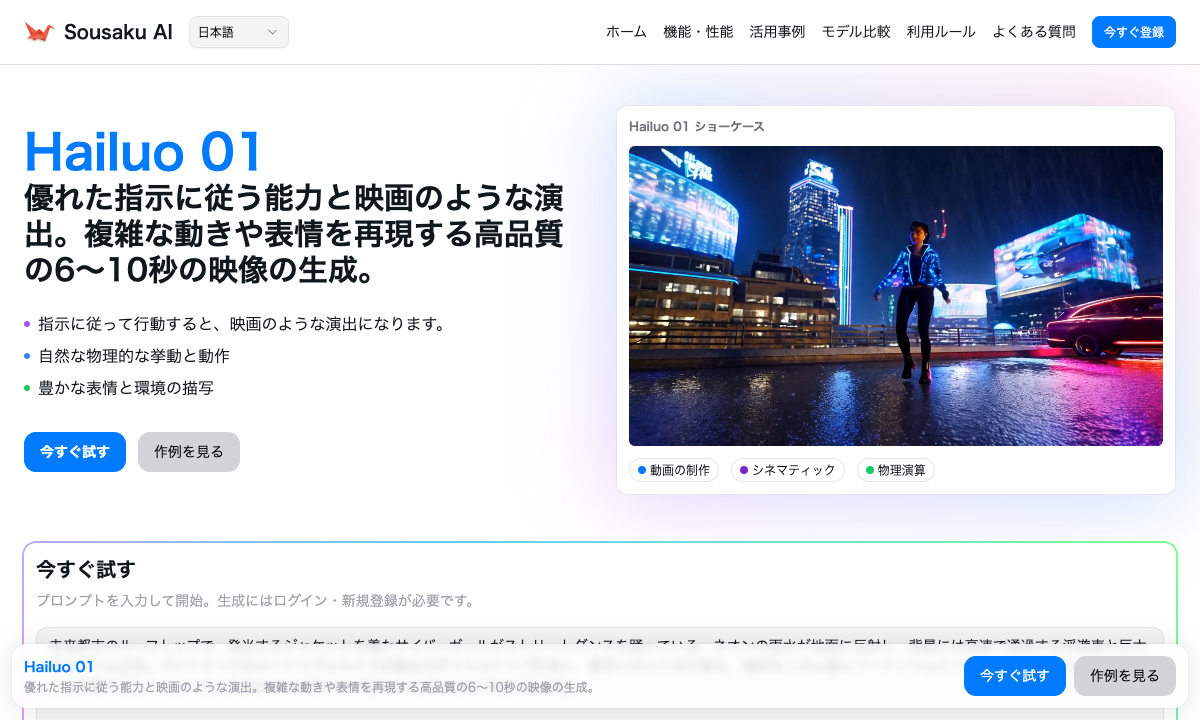Click the purple bullet beside the first feature
The height and width of the screenshot is (720, 1200).
tap(27, 324)
